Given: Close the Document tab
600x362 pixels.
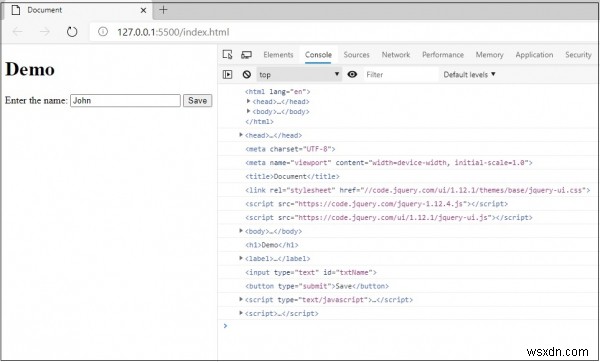Looking at the screenshot, I should (143, 10).
